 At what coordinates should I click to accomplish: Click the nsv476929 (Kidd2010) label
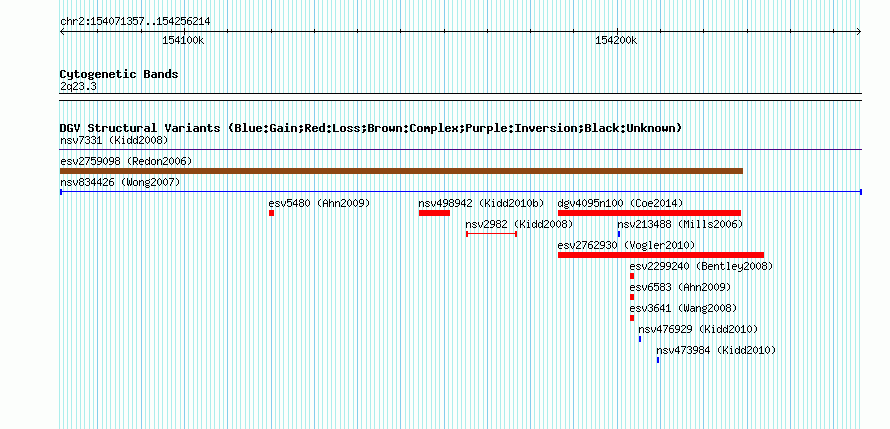[698, 329]
